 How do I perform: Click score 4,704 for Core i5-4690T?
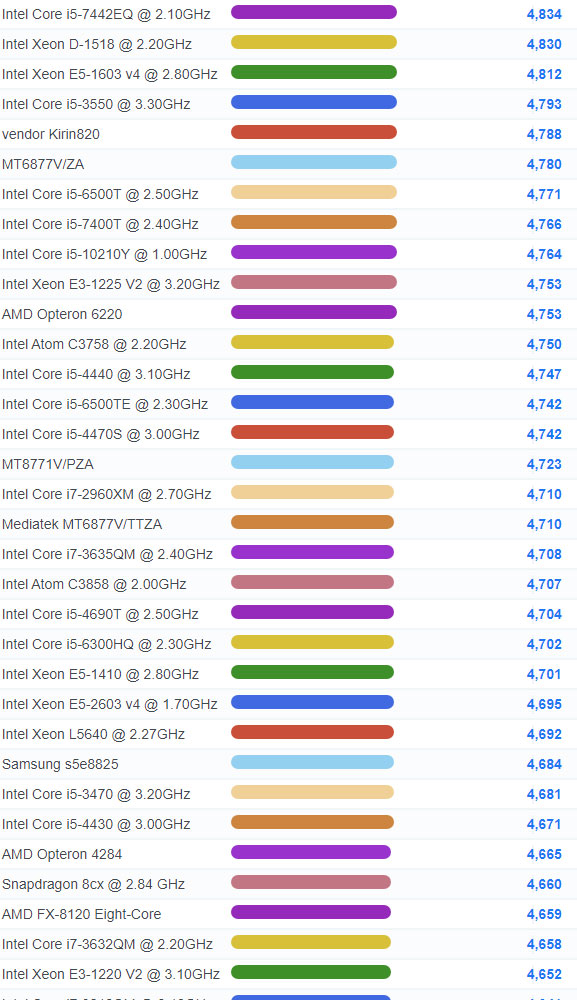(544, 614)
